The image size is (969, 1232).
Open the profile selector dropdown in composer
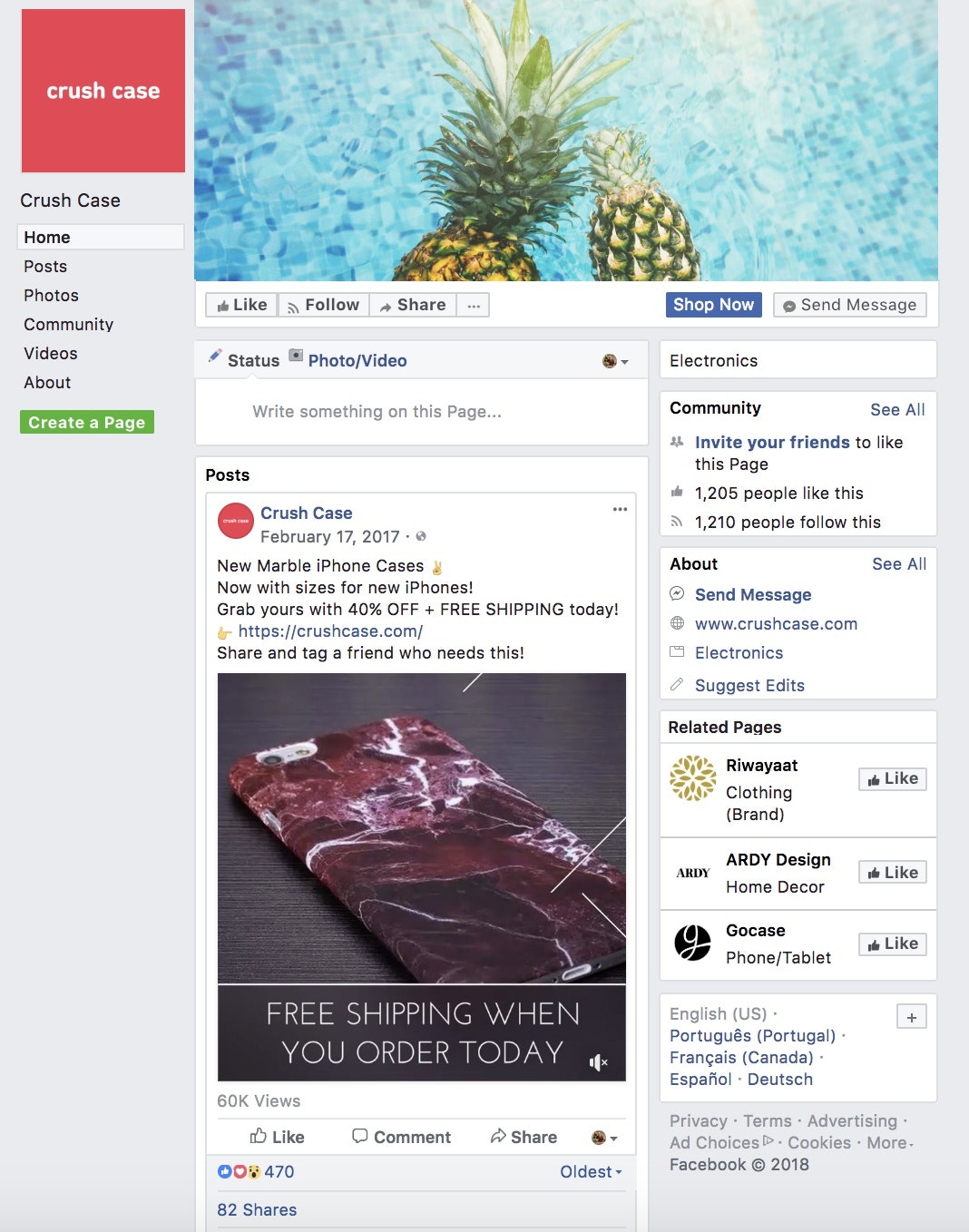point(615,361)
